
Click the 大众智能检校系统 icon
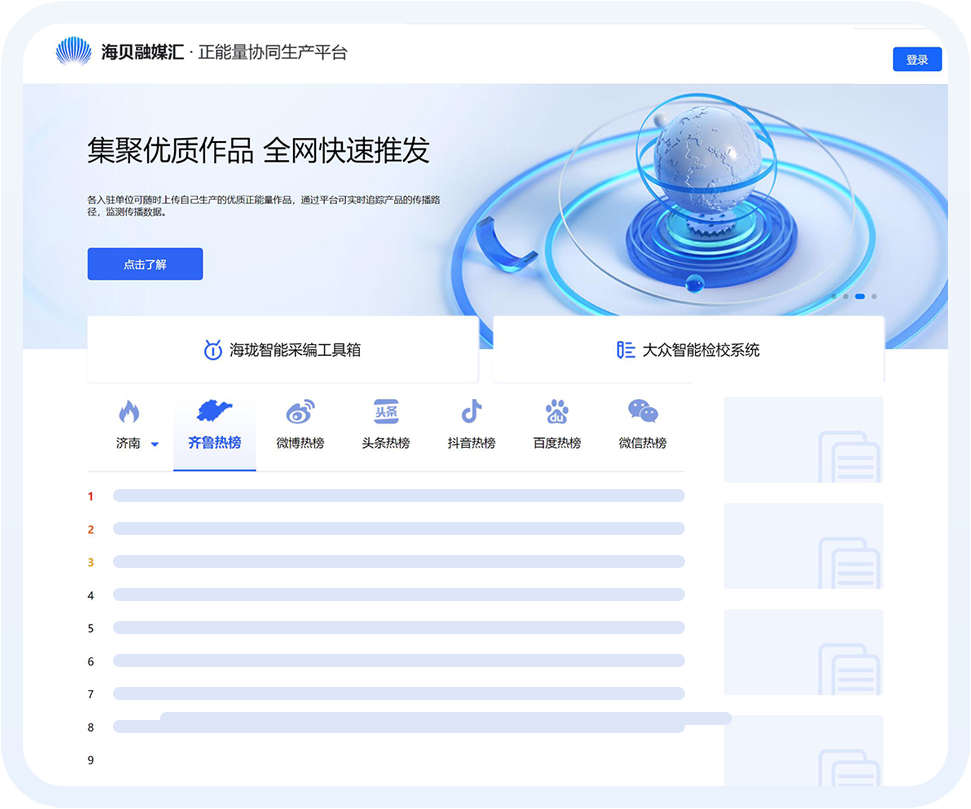point(625,349)
